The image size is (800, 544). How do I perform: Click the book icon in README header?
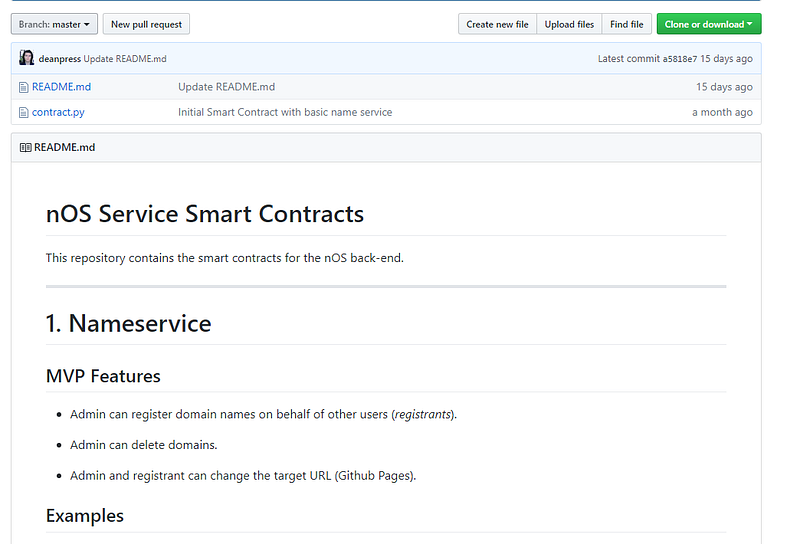tap(25, 147)
